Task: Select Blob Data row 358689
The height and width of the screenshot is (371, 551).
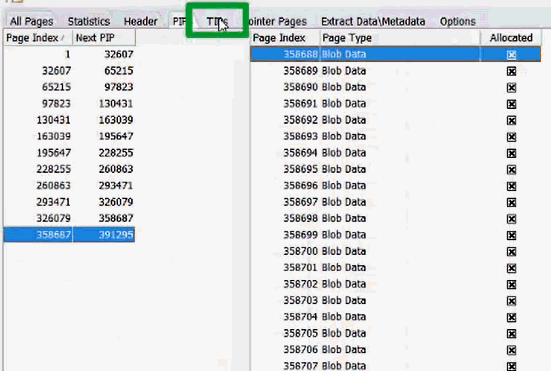Action: pyautogui.click(x=396, y=71)
